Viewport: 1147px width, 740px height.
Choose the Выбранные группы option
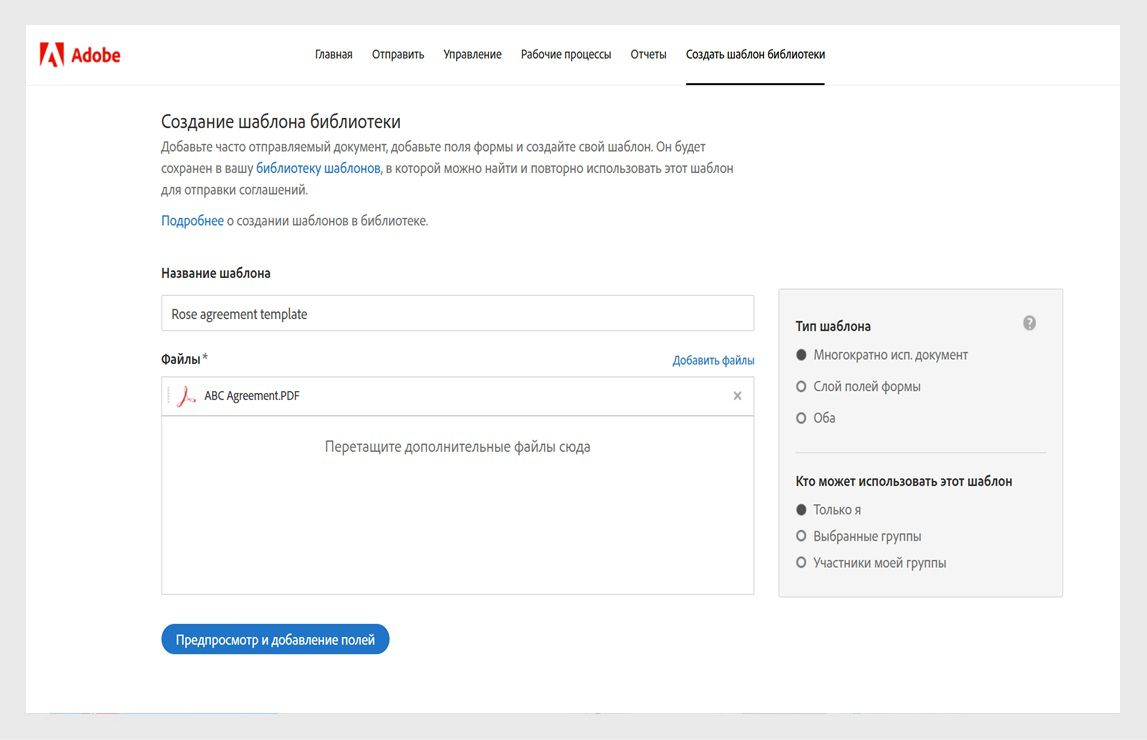click(x=801, y=537)
